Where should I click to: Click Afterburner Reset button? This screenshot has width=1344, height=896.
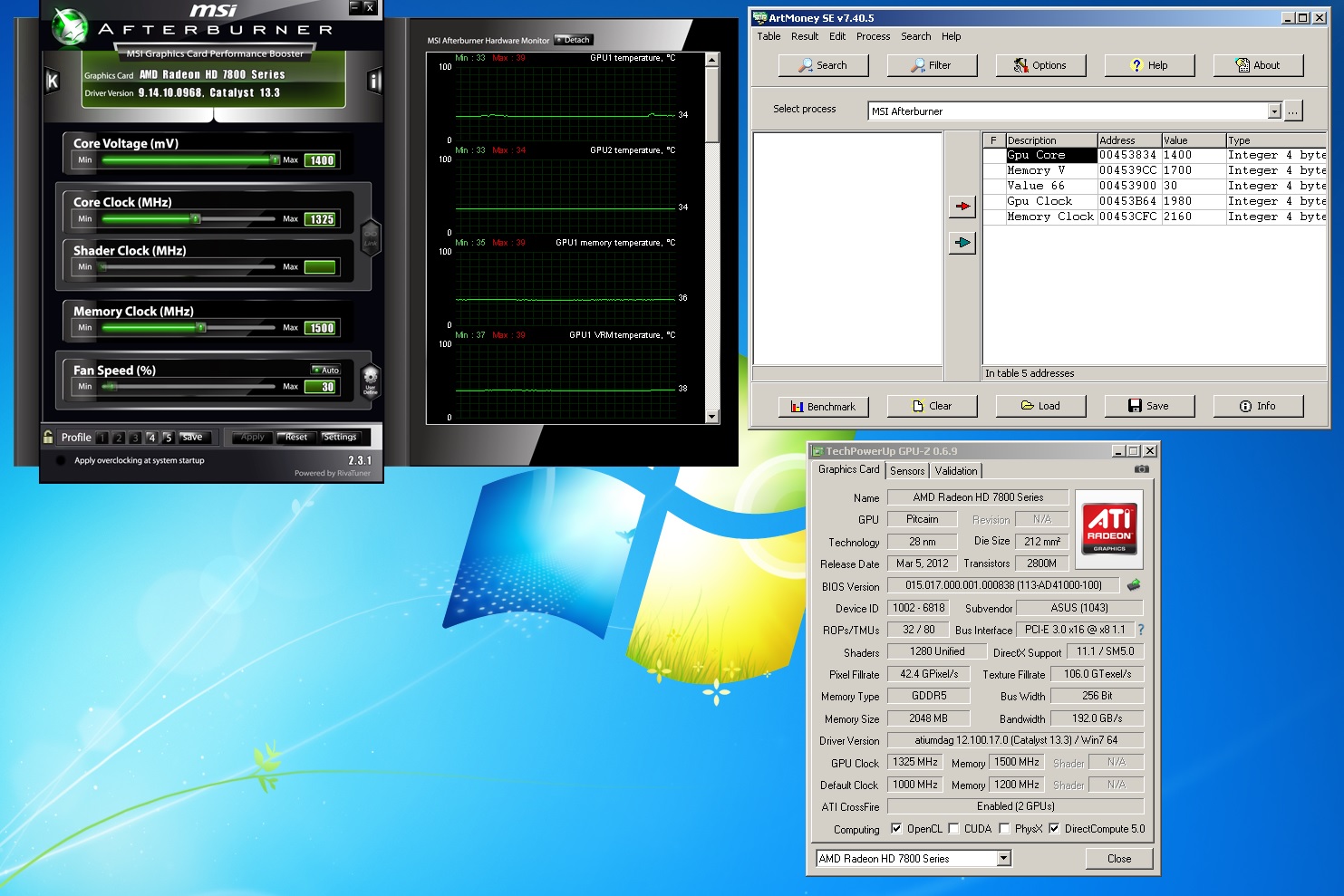295,437
